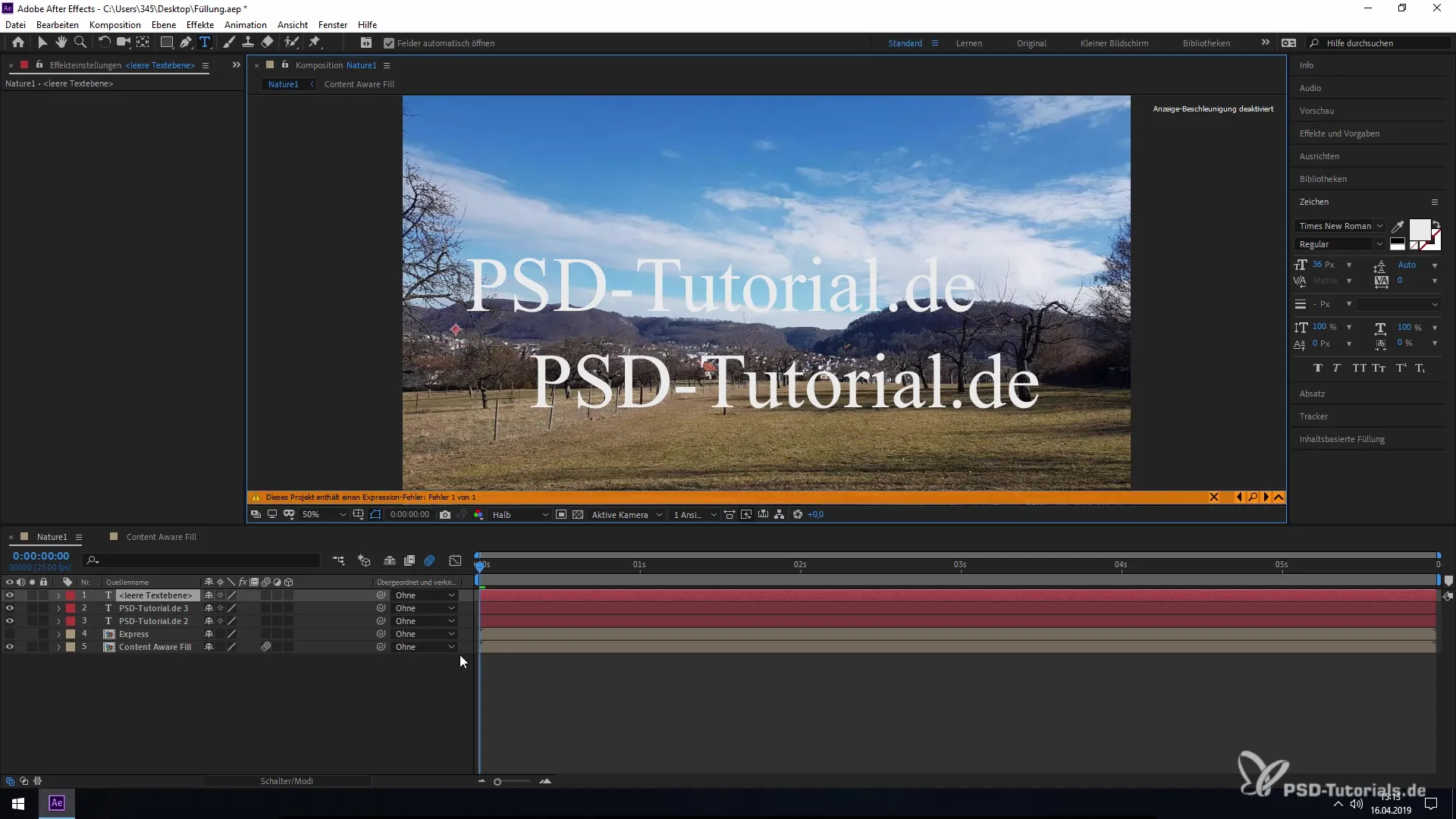
Task: Select the Rotation tool
Action: click(x=104, y=43)
